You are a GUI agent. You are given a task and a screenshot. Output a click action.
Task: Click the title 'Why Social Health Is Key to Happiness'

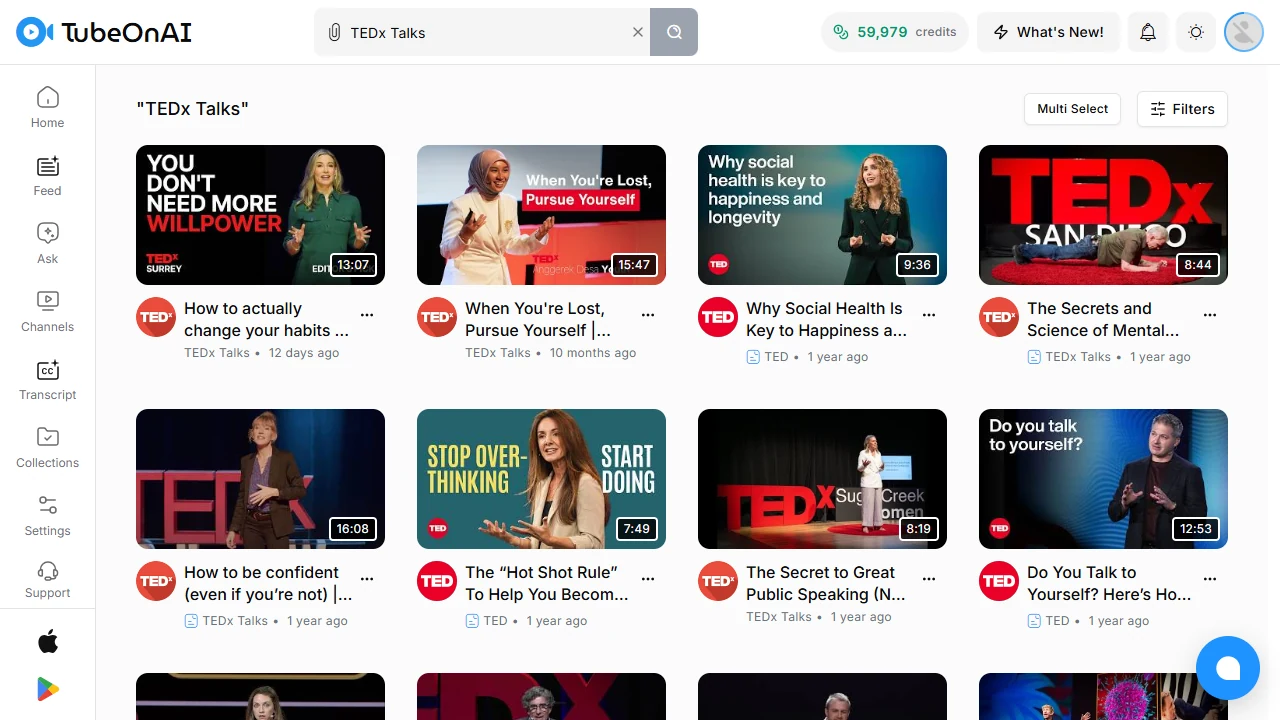[x=826, y=319]
